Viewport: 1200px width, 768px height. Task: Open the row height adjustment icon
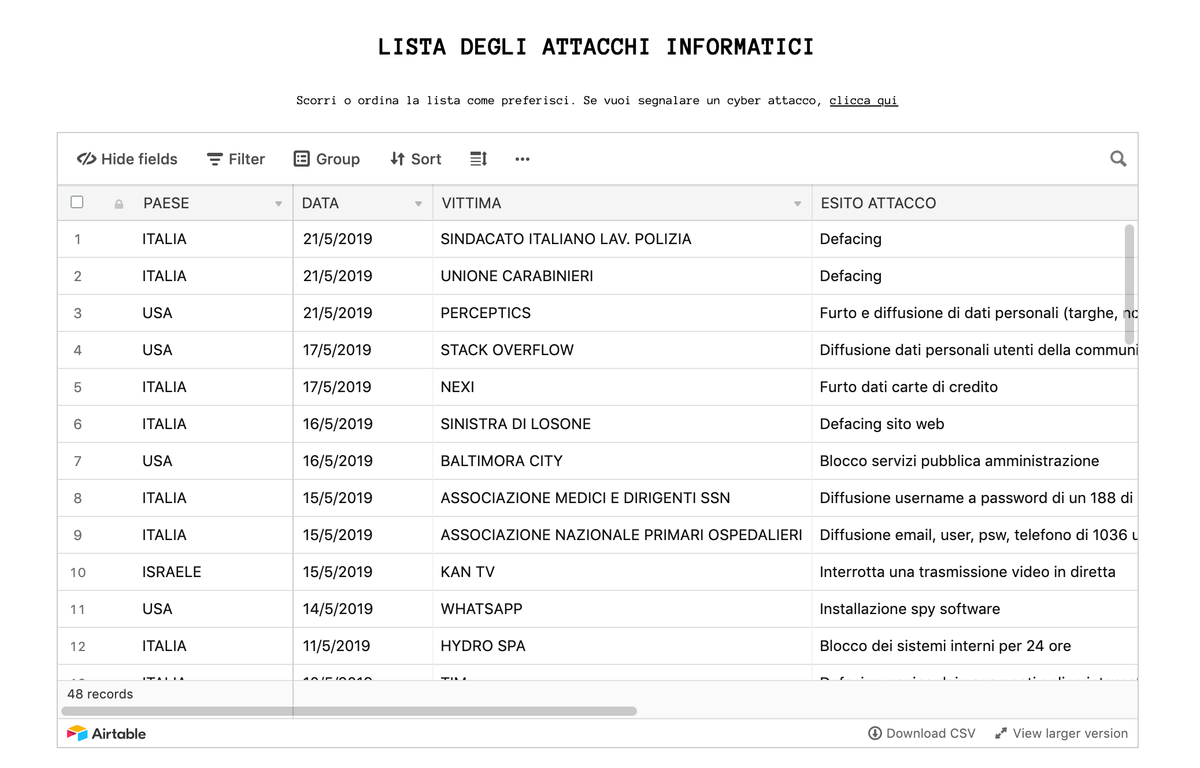[477, 158]
